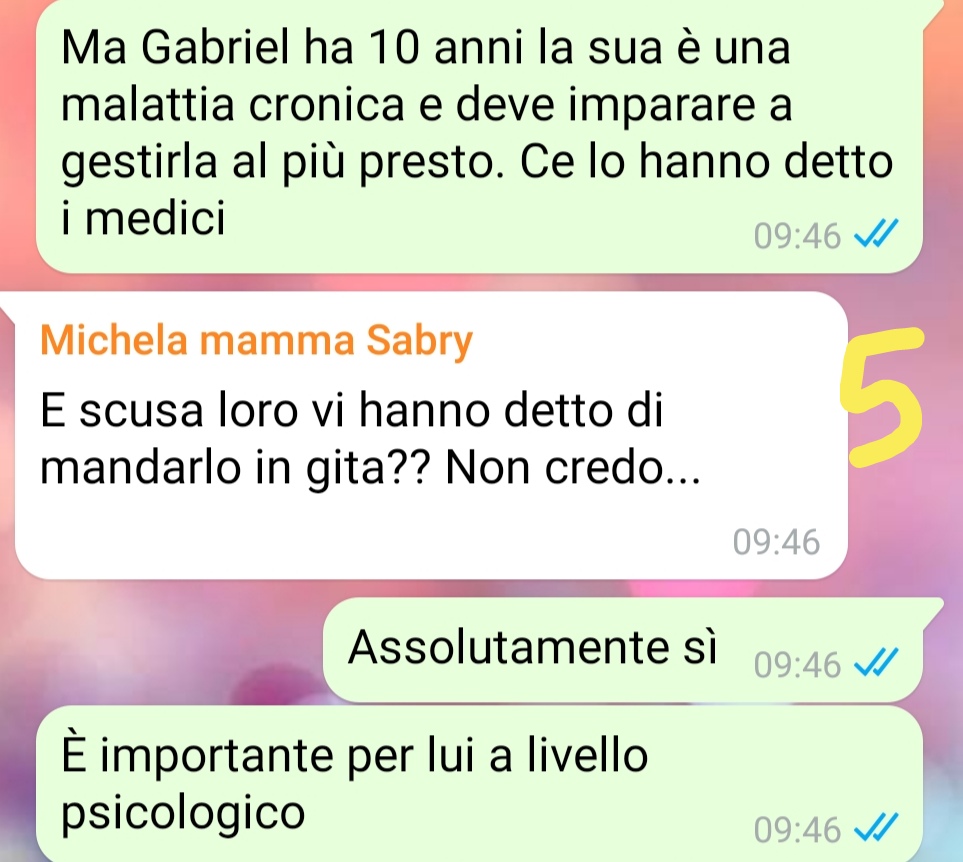Select the 'Assolutamente sì' reply bubble

(x=623, y=650)
